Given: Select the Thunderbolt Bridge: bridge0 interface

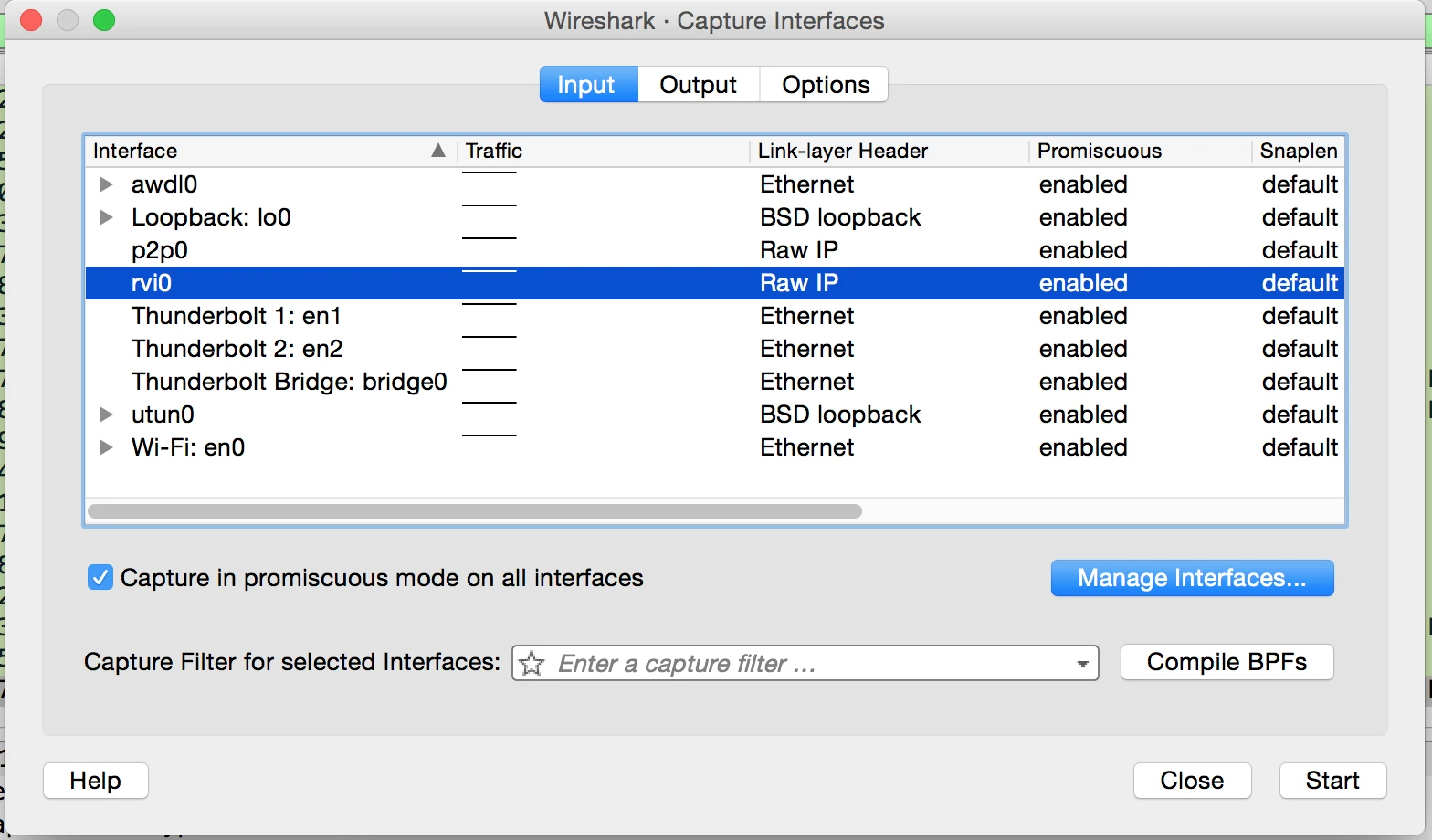Looking at the screenshot, I should (x=290, y=382).
